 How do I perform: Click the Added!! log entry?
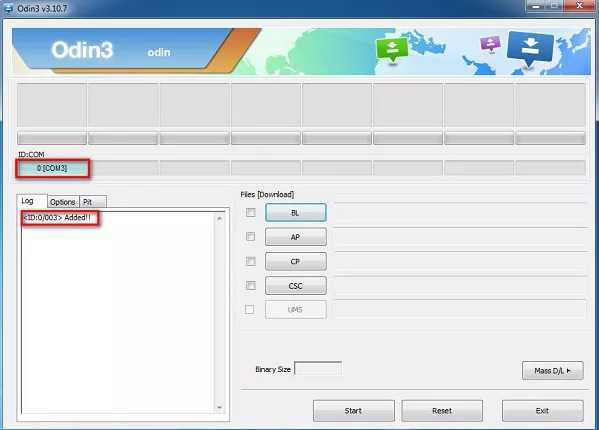coord(57,218)
